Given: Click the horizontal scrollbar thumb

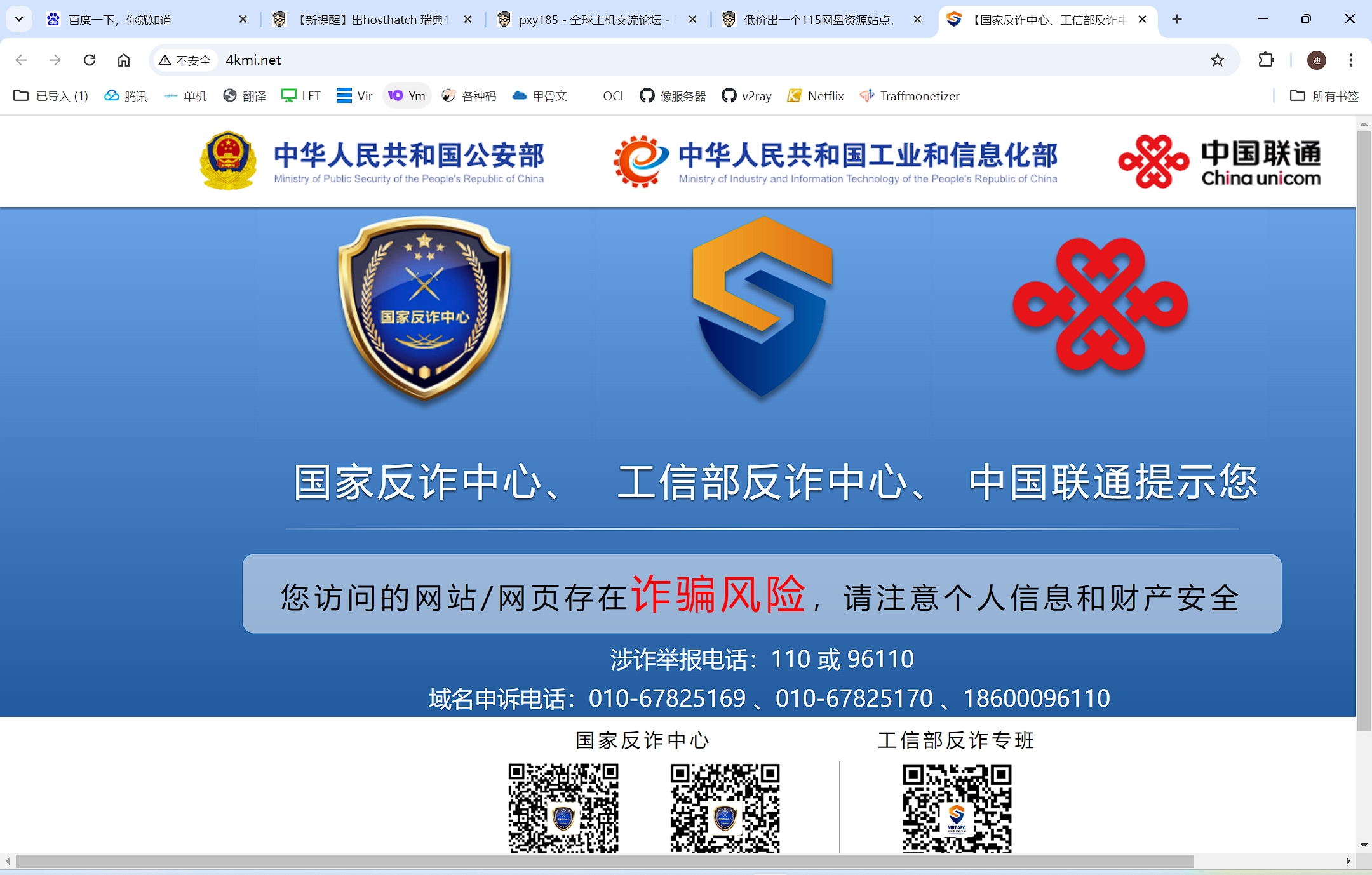Looking at the screenshot, I should click(x=605, y=861).
